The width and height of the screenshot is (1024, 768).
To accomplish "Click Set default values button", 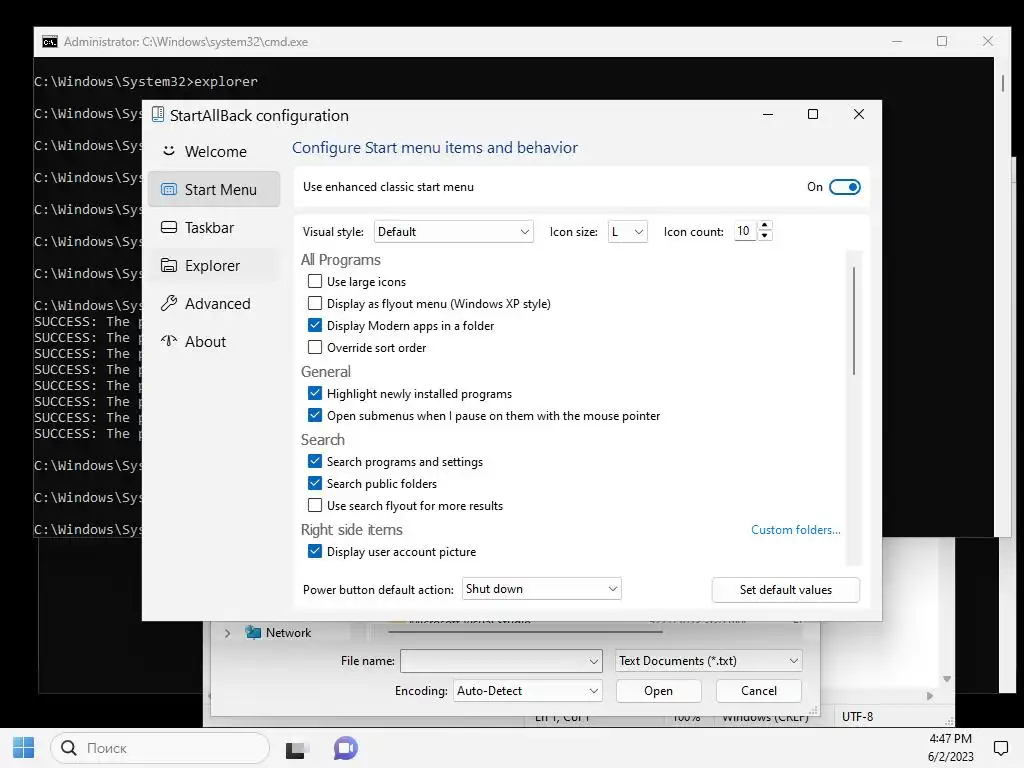I will pos(786,590).
